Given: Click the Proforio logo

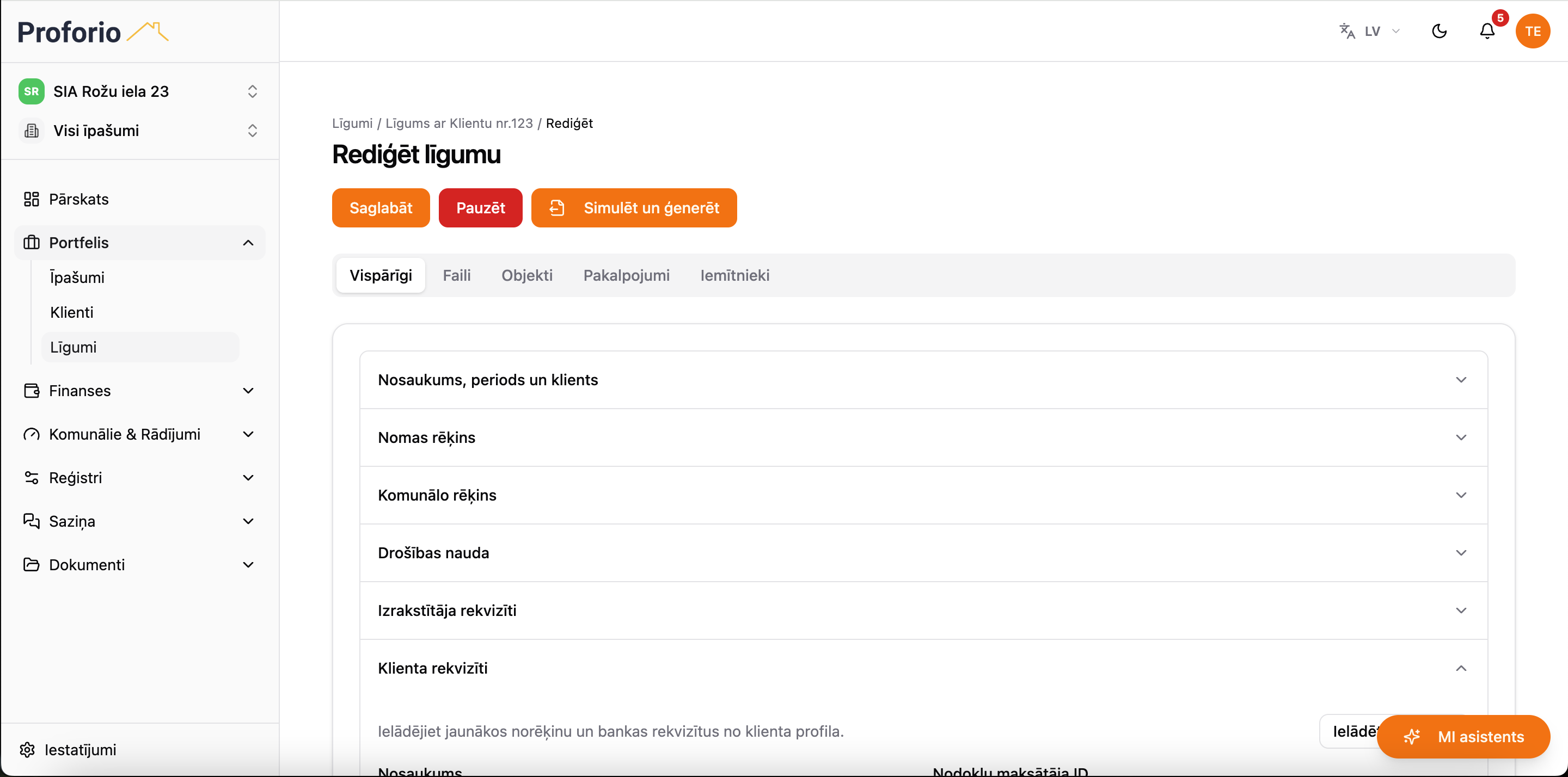Looking at the screenshot, I should point(93,32).
